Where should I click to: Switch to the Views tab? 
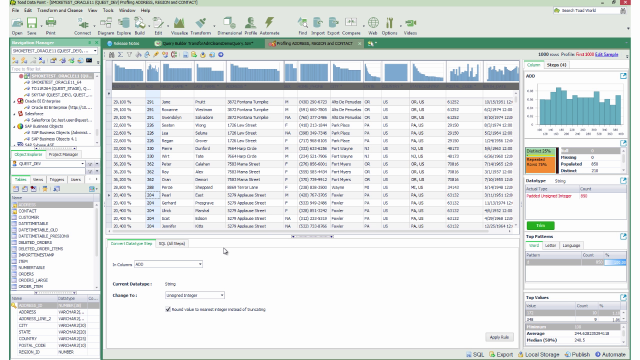click(38, 180)
